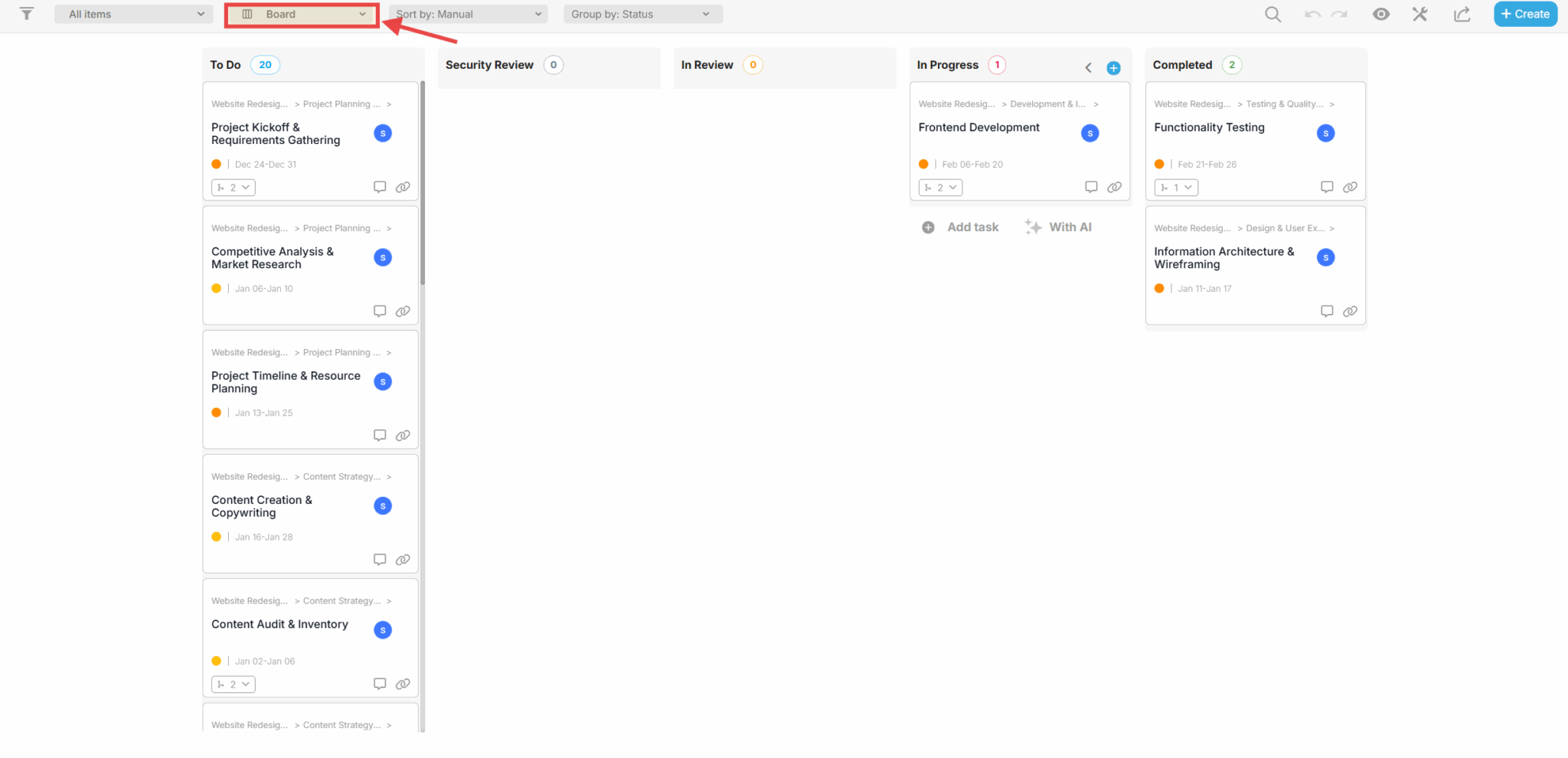Open the tools wrench icon
This screenshot has width=1568, height=758.
coord(1420,14)
